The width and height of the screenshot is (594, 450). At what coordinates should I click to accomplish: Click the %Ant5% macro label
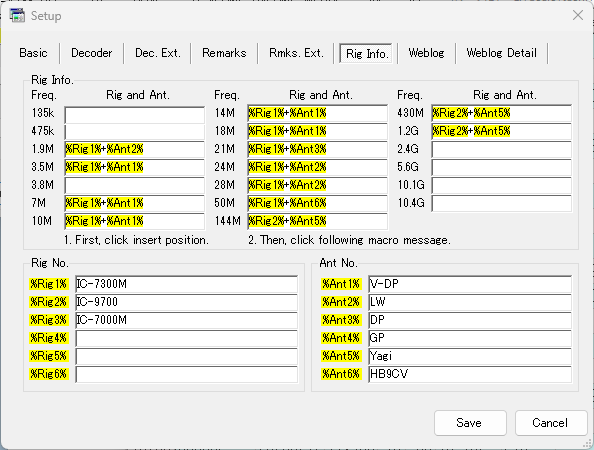coord(341,356)
